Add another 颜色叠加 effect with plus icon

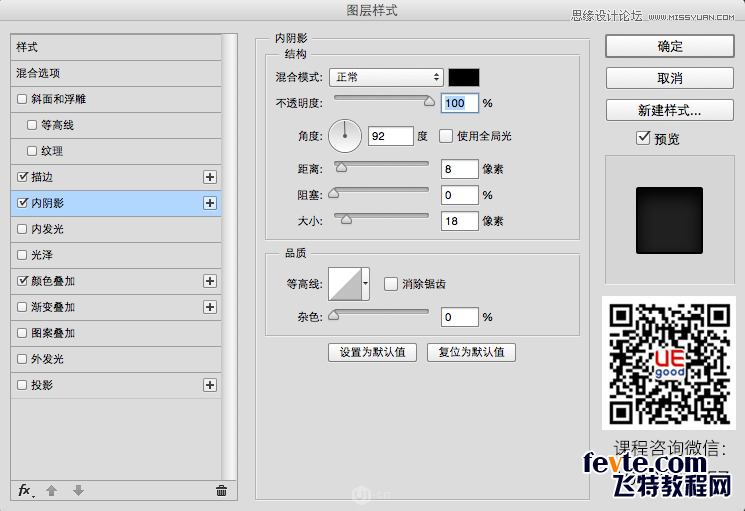tap(210, 281)
